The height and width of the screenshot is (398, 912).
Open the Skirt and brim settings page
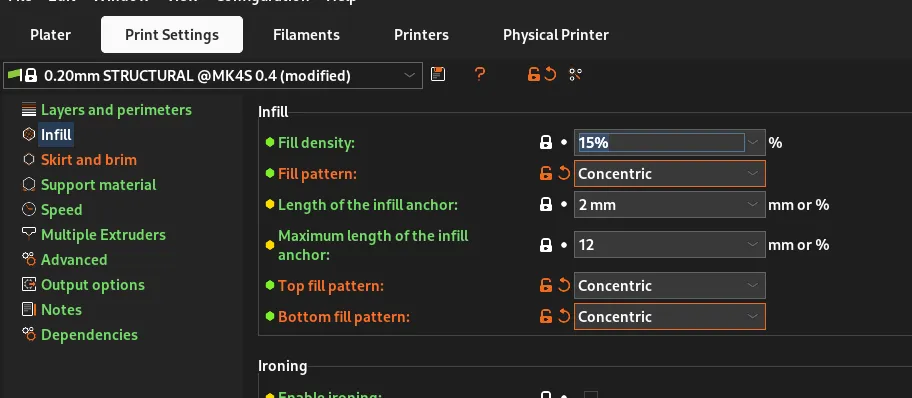point(89,159)
